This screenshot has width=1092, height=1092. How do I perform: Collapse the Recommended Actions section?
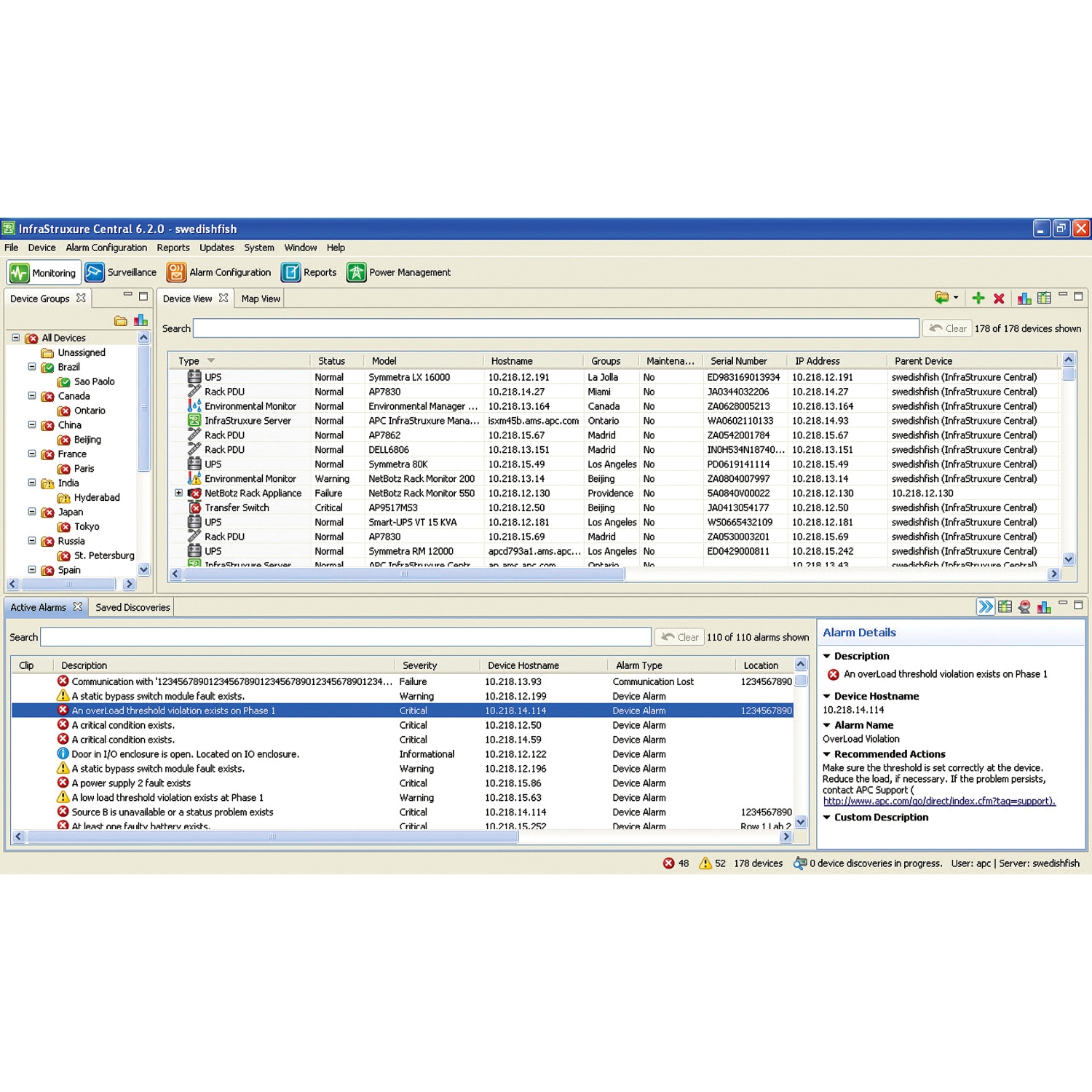[x=827, y=754]
